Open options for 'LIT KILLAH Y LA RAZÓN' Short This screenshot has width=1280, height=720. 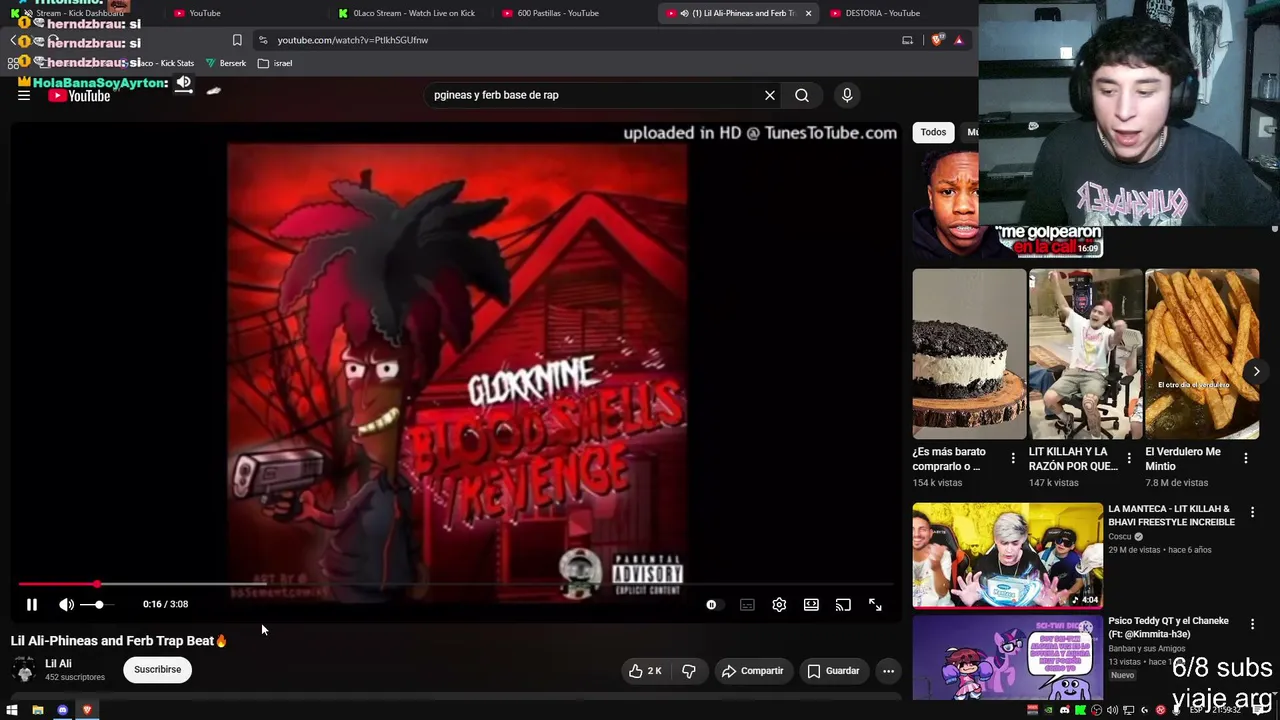[x=1129, y=458]
